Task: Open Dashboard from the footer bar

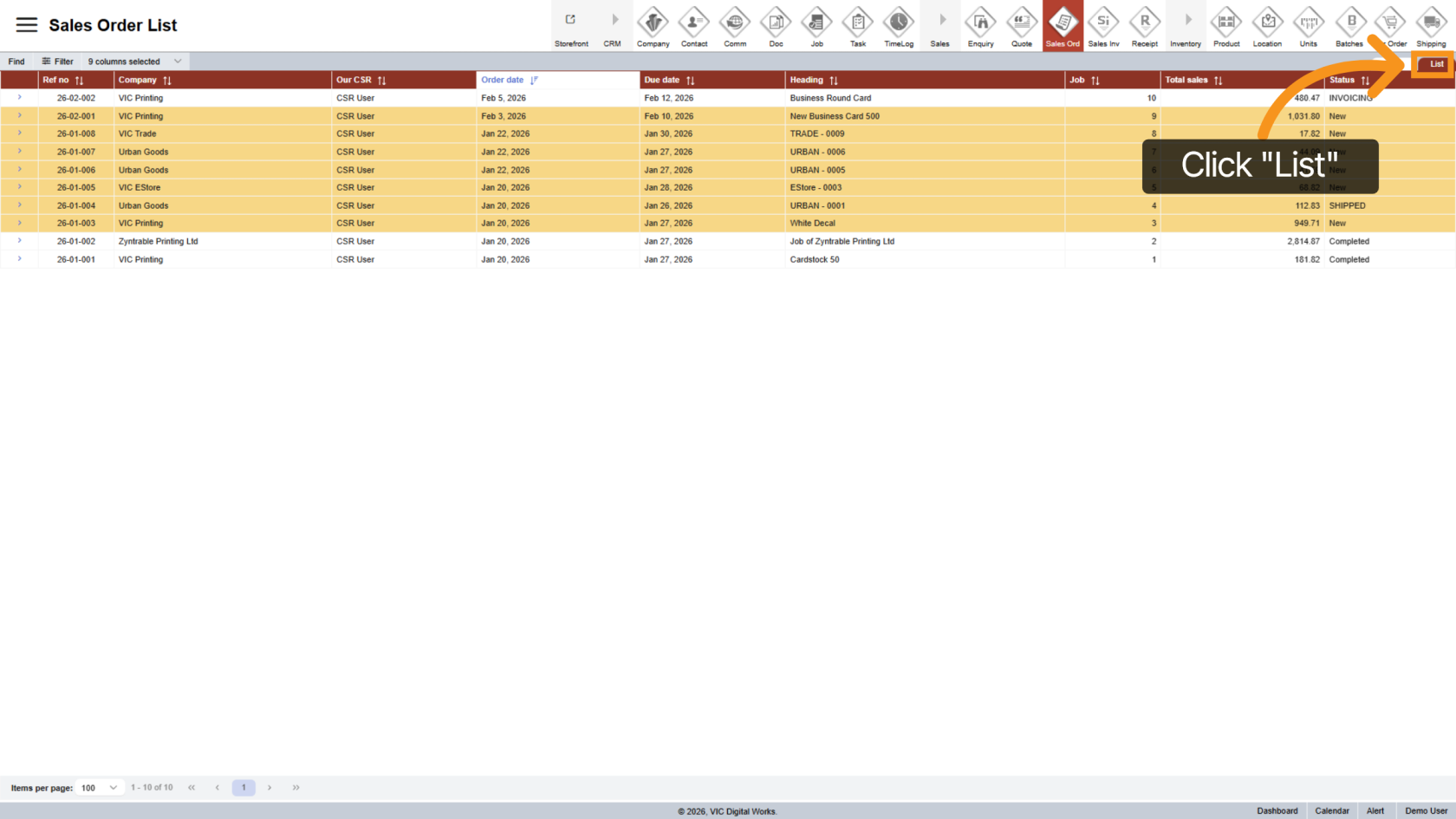Action: click(x=1277, y=811)
